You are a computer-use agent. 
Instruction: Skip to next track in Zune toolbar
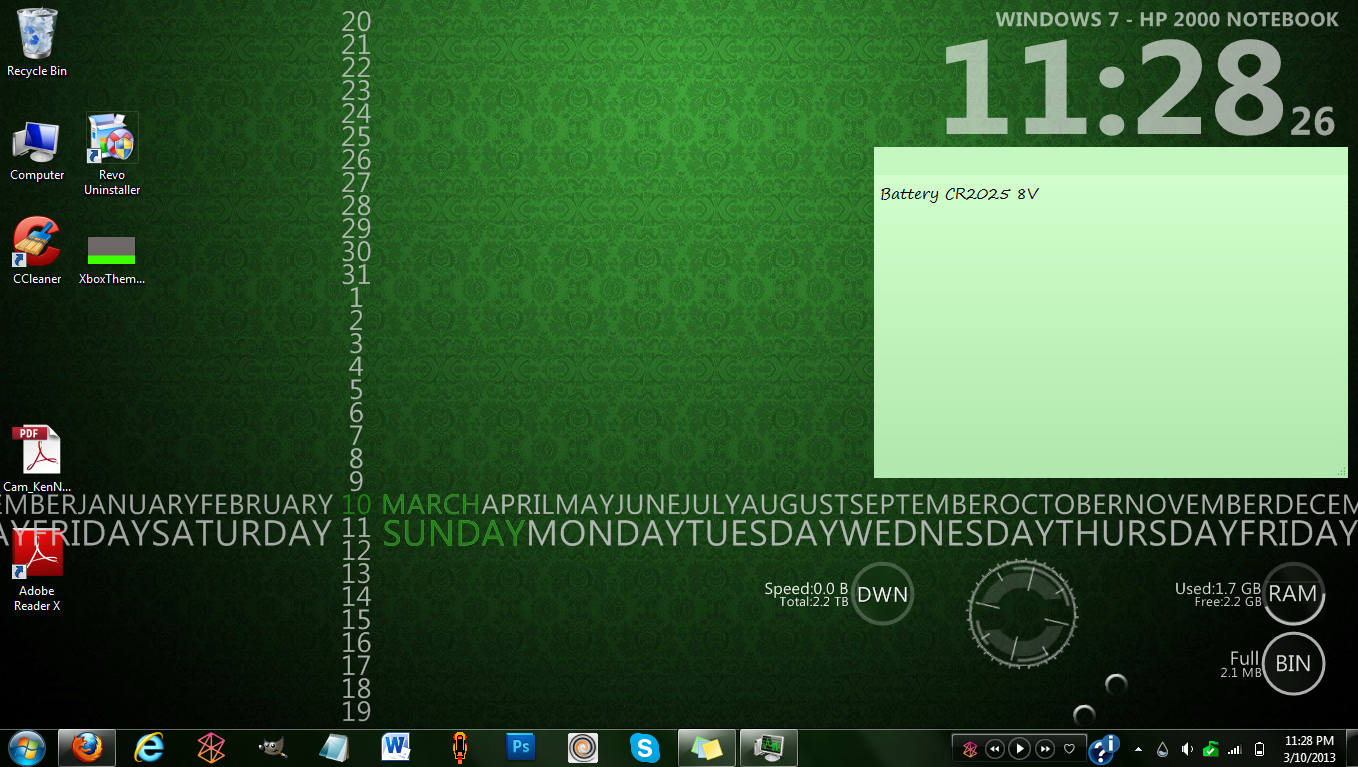click(x=1044, y=748)
